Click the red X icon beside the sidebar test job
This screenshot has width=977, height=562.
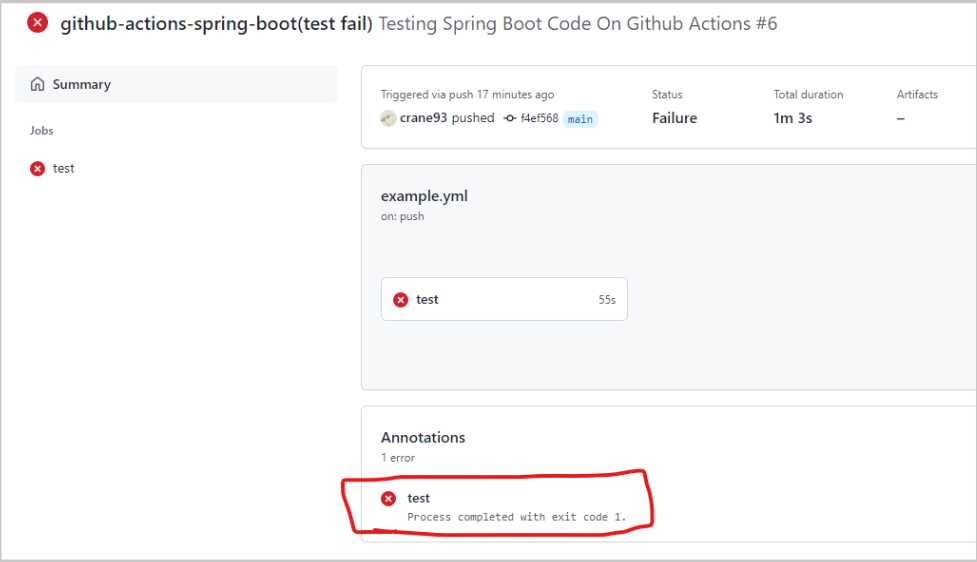point(38,169)
